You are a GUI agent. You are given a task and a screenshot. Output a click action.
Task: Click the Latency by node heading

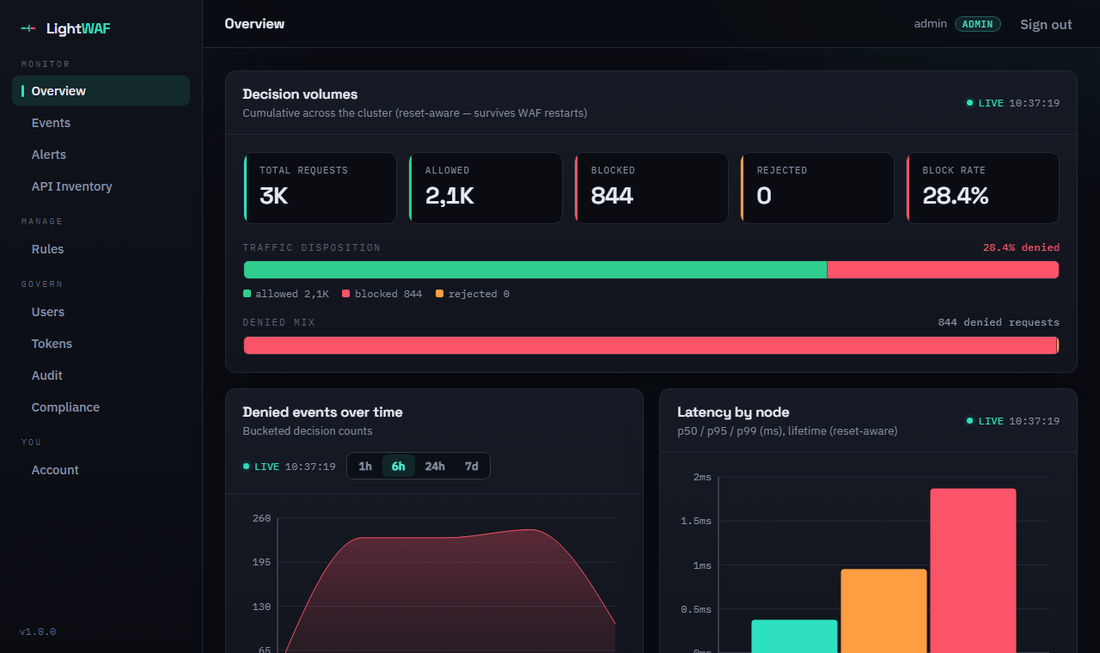733,412
